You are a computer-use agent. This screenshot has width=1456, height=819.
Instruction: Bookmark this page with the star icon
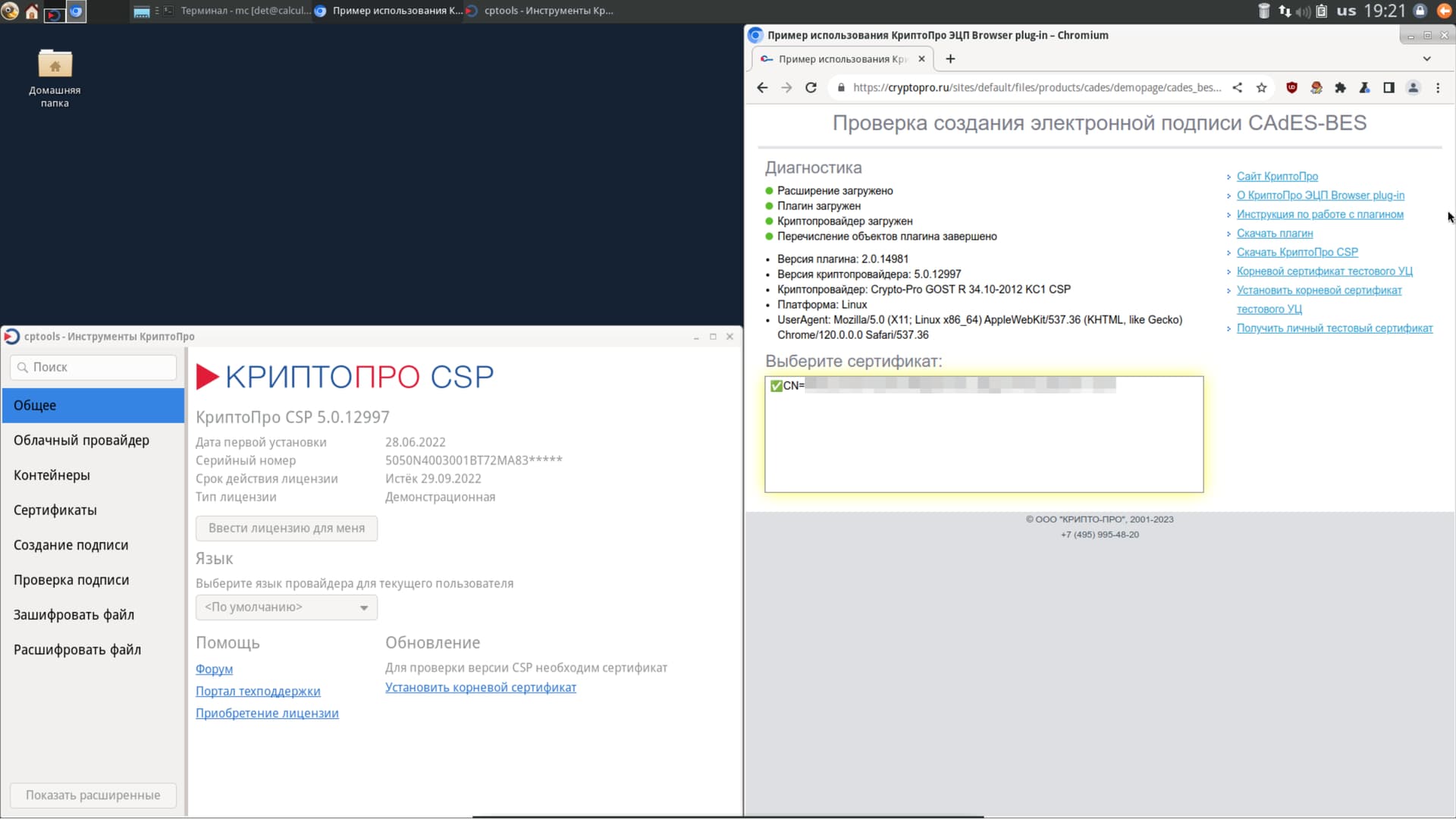pyautogui.click(x=1262, y=88)
